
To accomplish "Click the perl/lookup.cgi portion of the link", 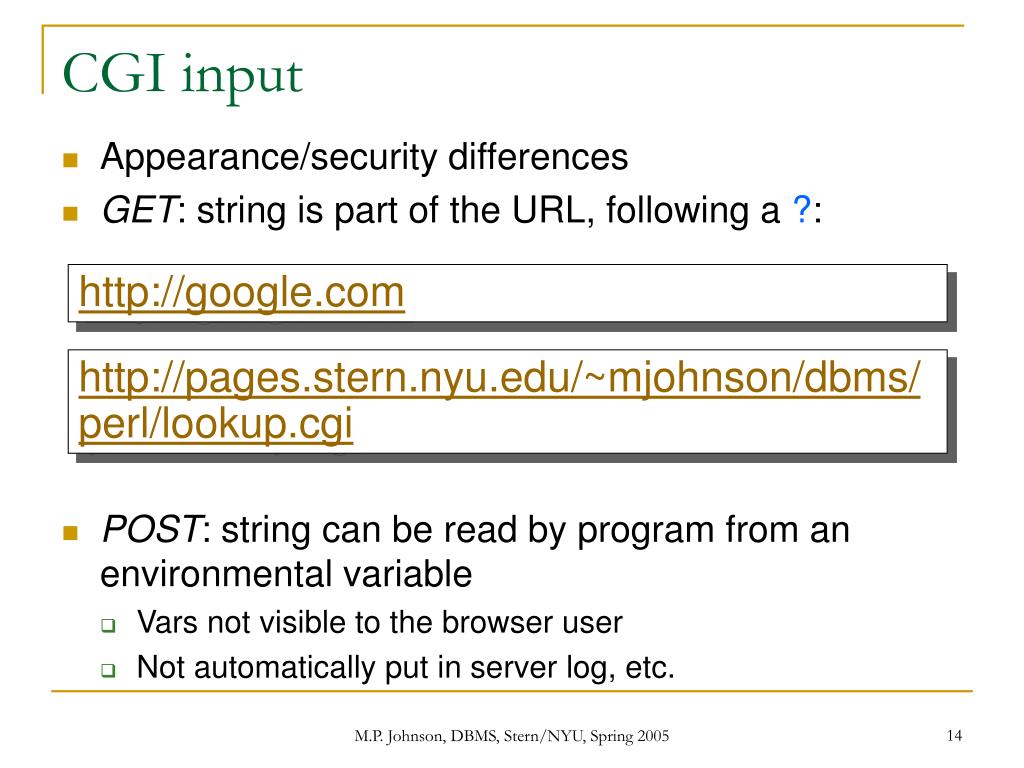I will (216, 424).
